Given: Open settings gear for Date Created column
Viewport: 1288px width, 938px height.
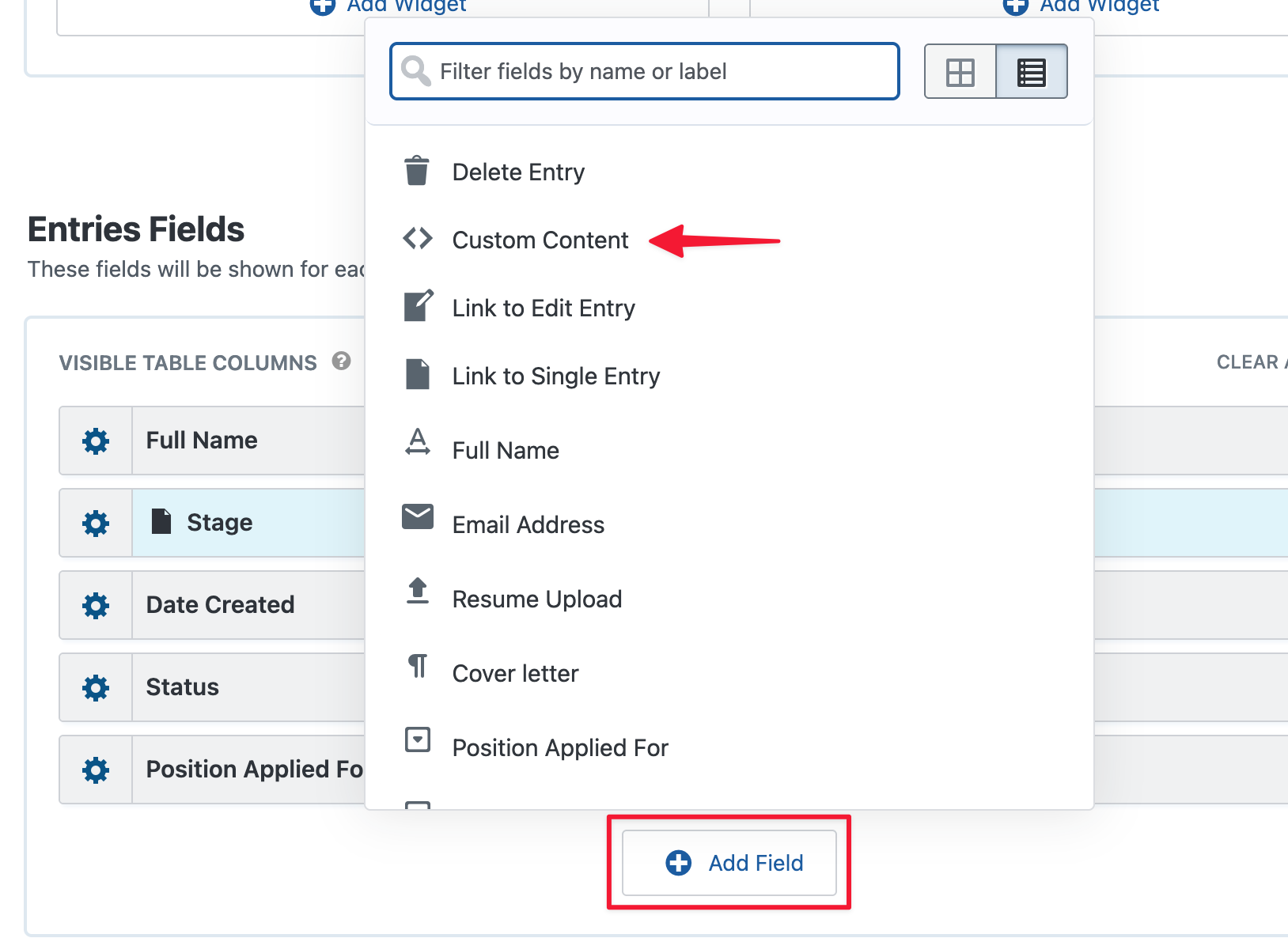Looking at the screenshot, I should [95, 605].
